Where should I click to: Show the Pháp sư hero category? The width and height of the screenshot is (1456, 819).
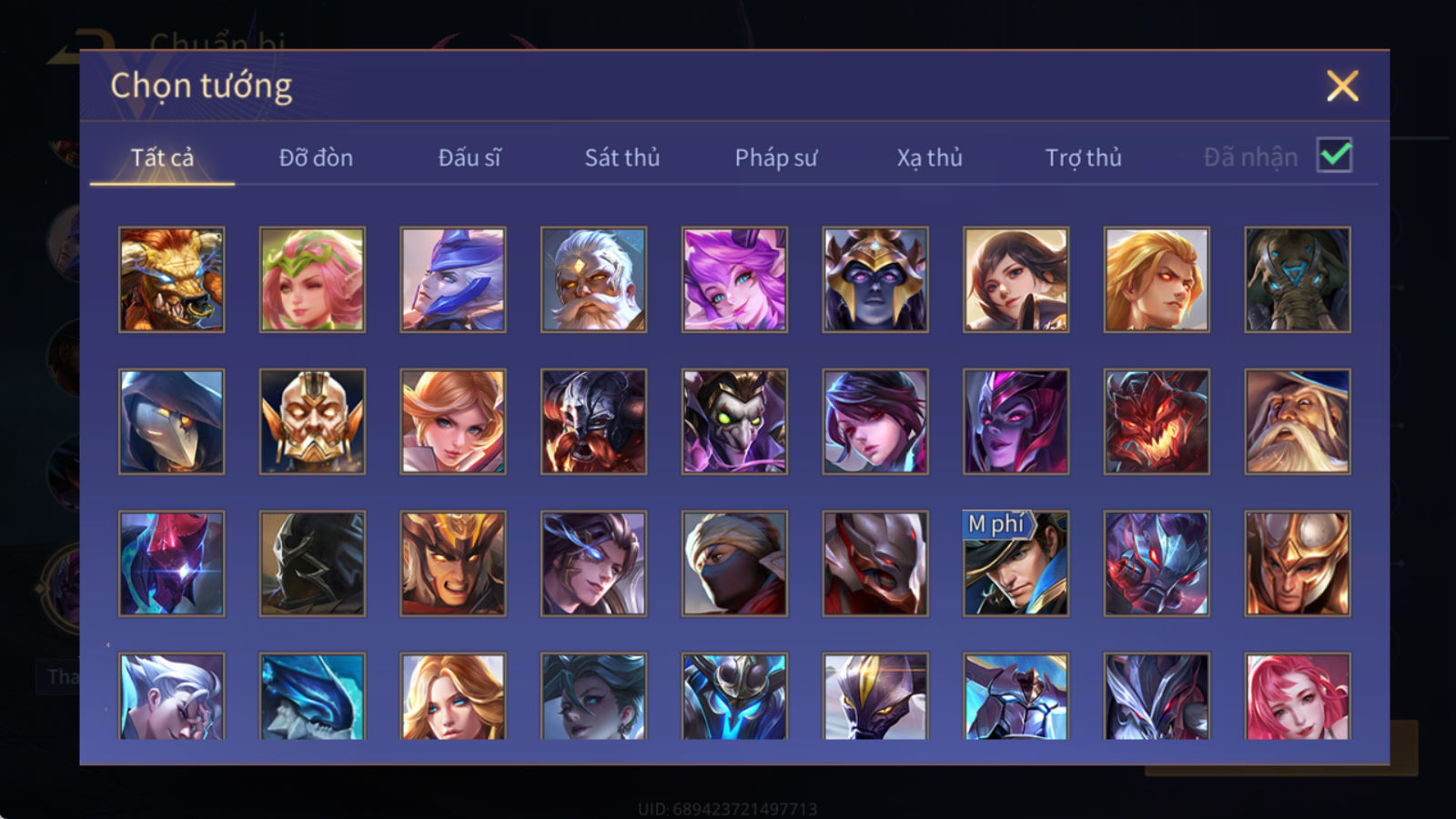[776, 157]
